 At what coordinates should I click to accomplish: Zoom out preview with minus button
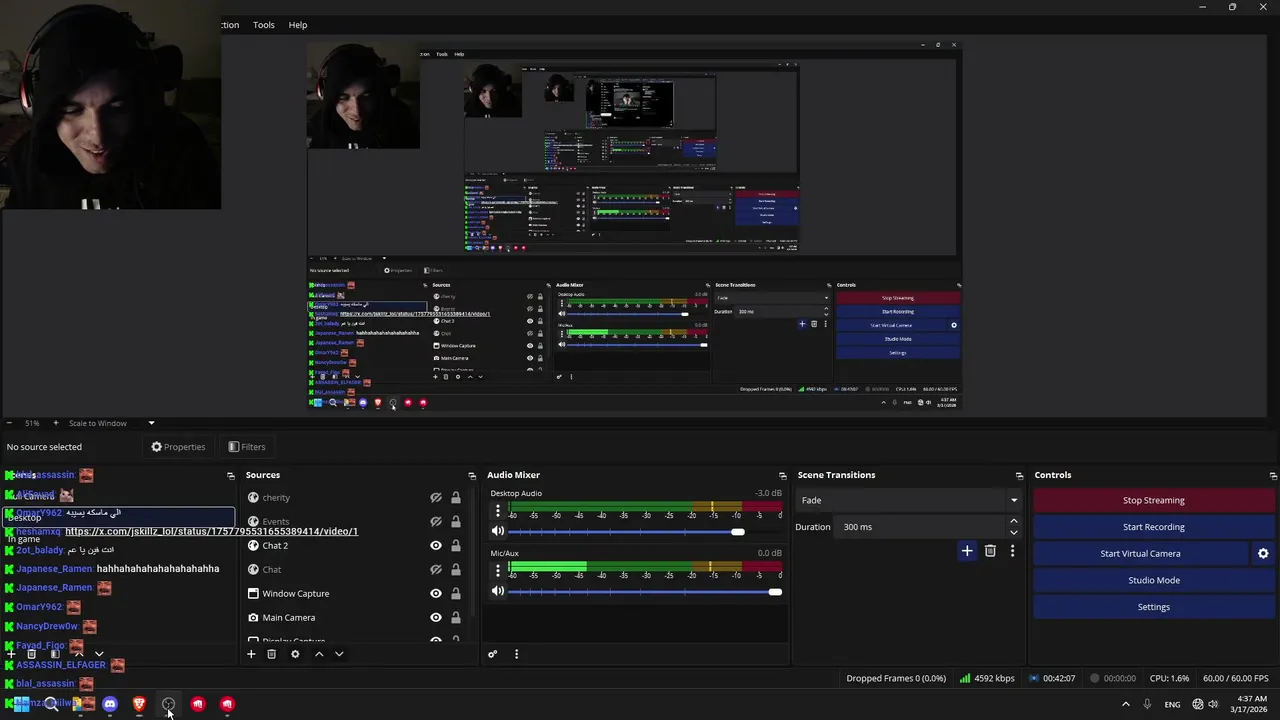coord(8,423)
